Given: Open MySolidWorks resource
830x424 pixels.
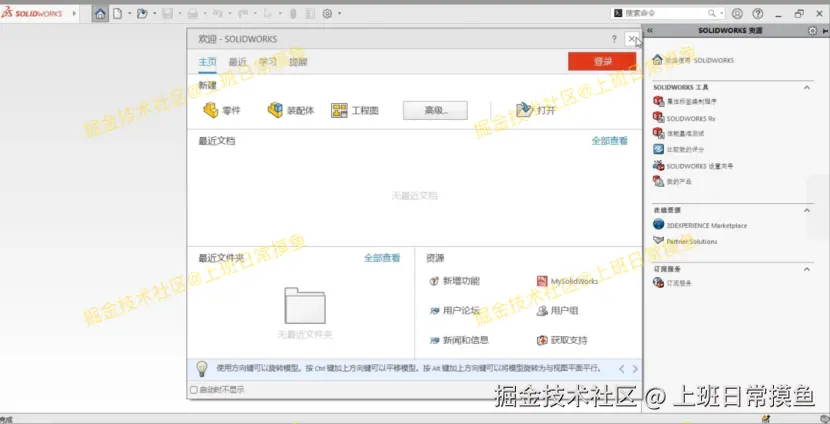Looking at the screenshot, I should pos(567,281).
